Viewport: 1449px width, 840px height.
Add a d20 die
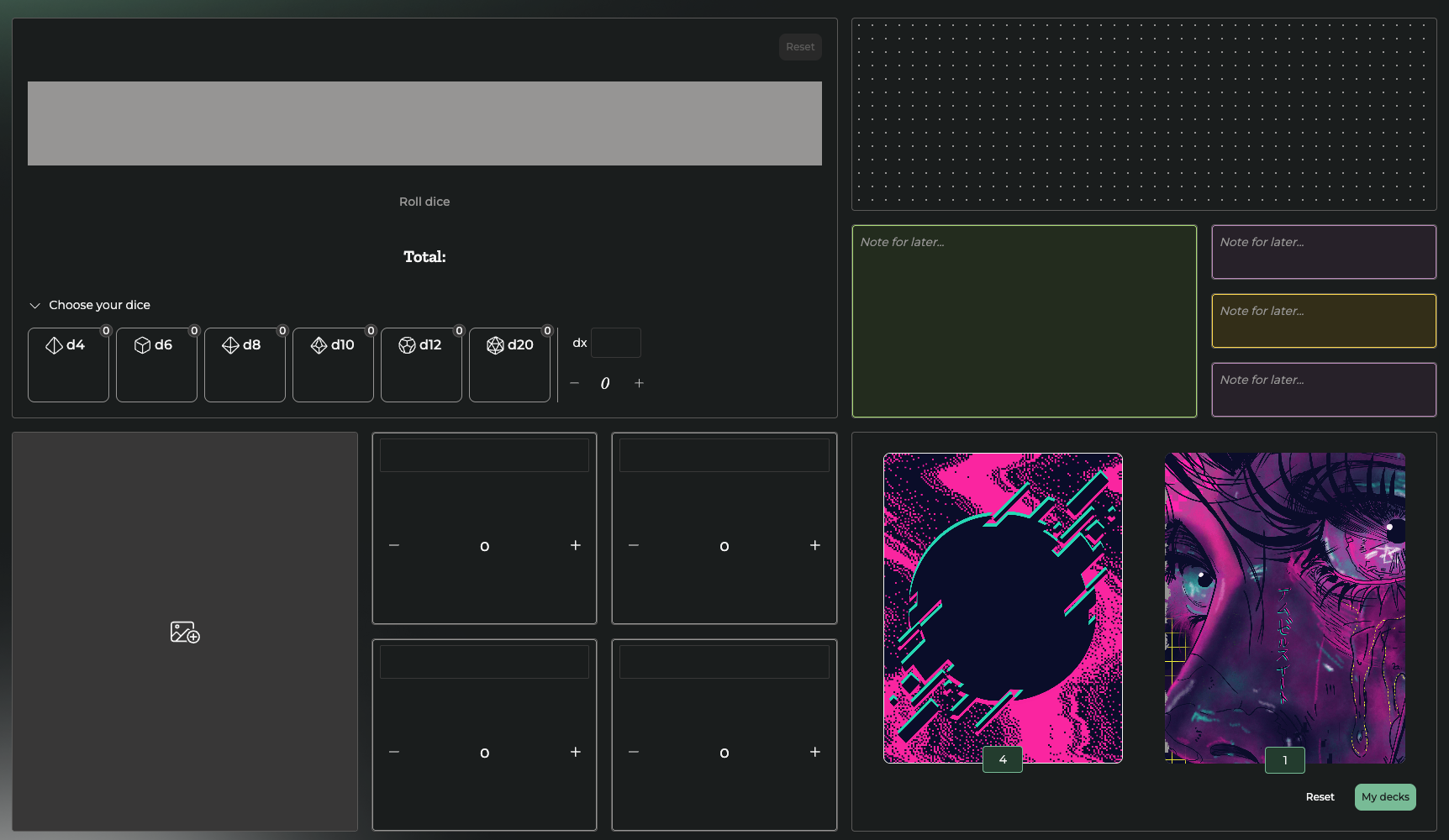509,365
